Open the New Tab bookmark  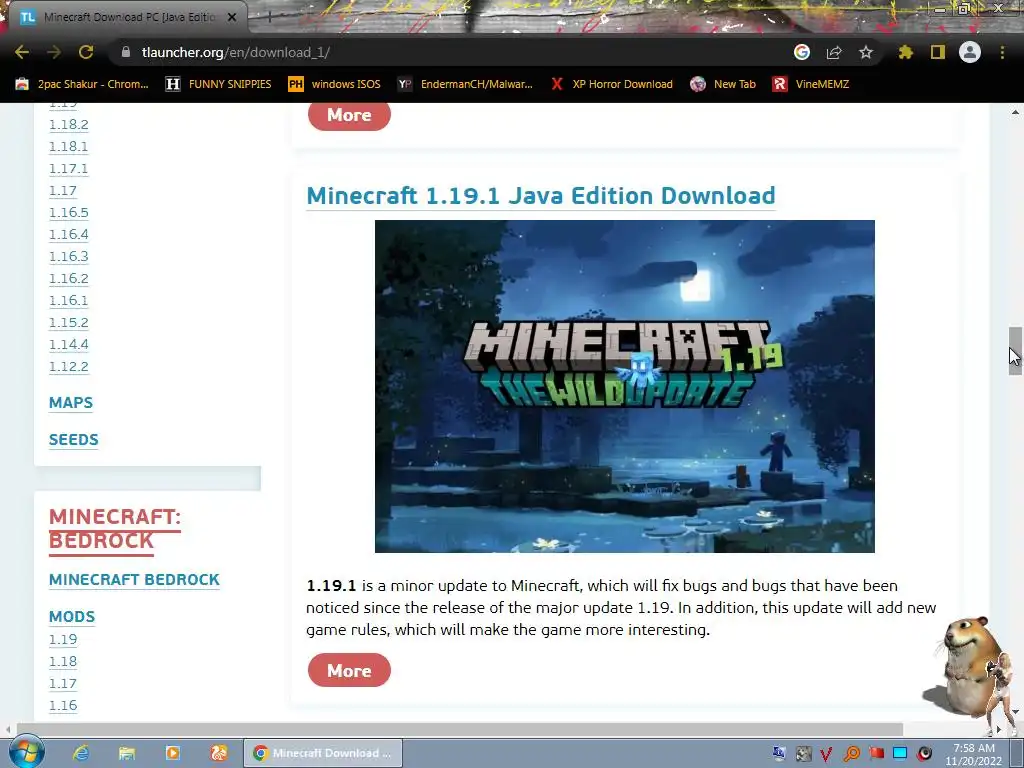pyautogui.click(x=724, y=84)
